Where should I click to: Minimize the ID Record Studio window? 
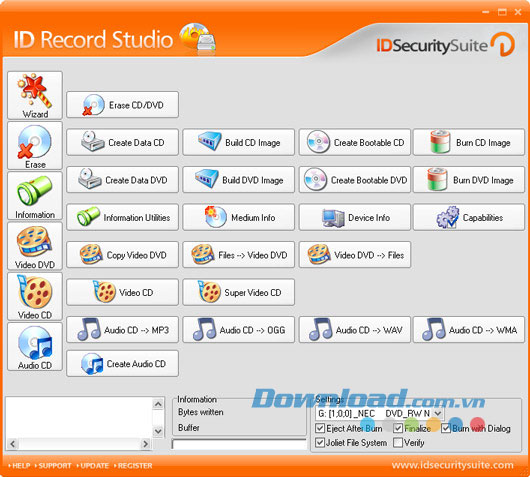(486, 12)
